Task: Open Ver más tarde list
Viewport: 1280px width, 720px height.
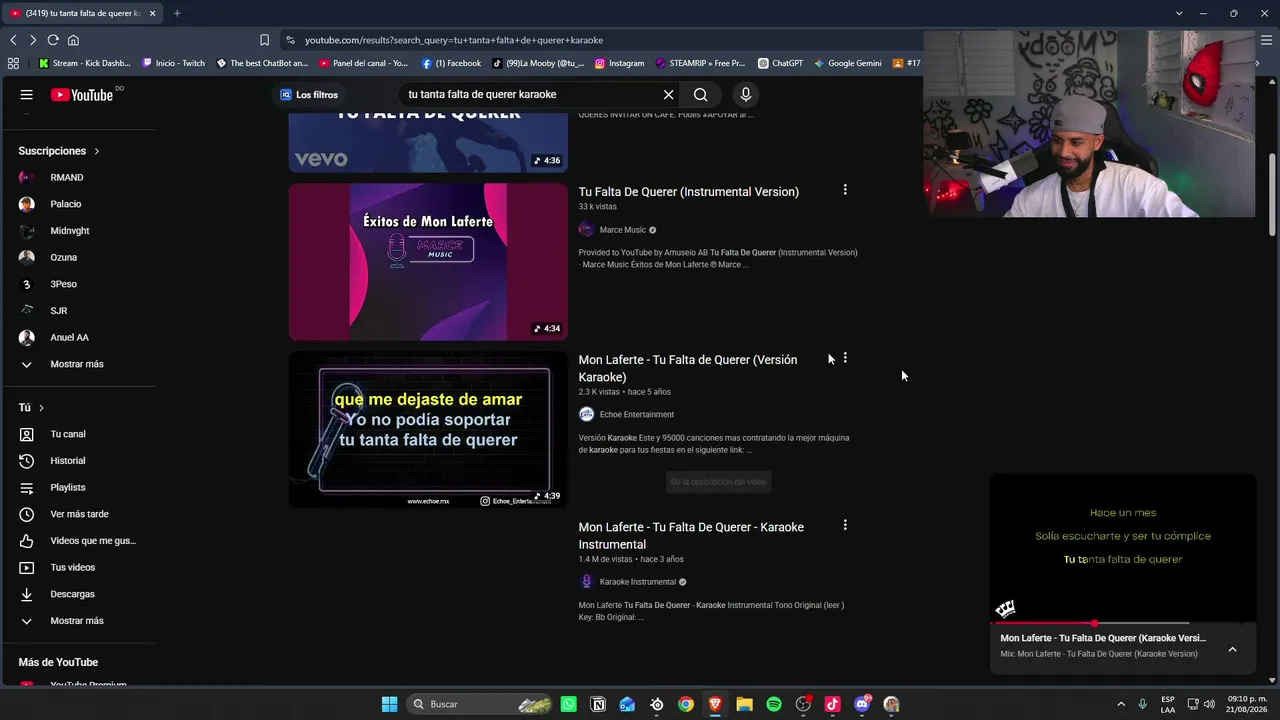Action: click(78, 514)
